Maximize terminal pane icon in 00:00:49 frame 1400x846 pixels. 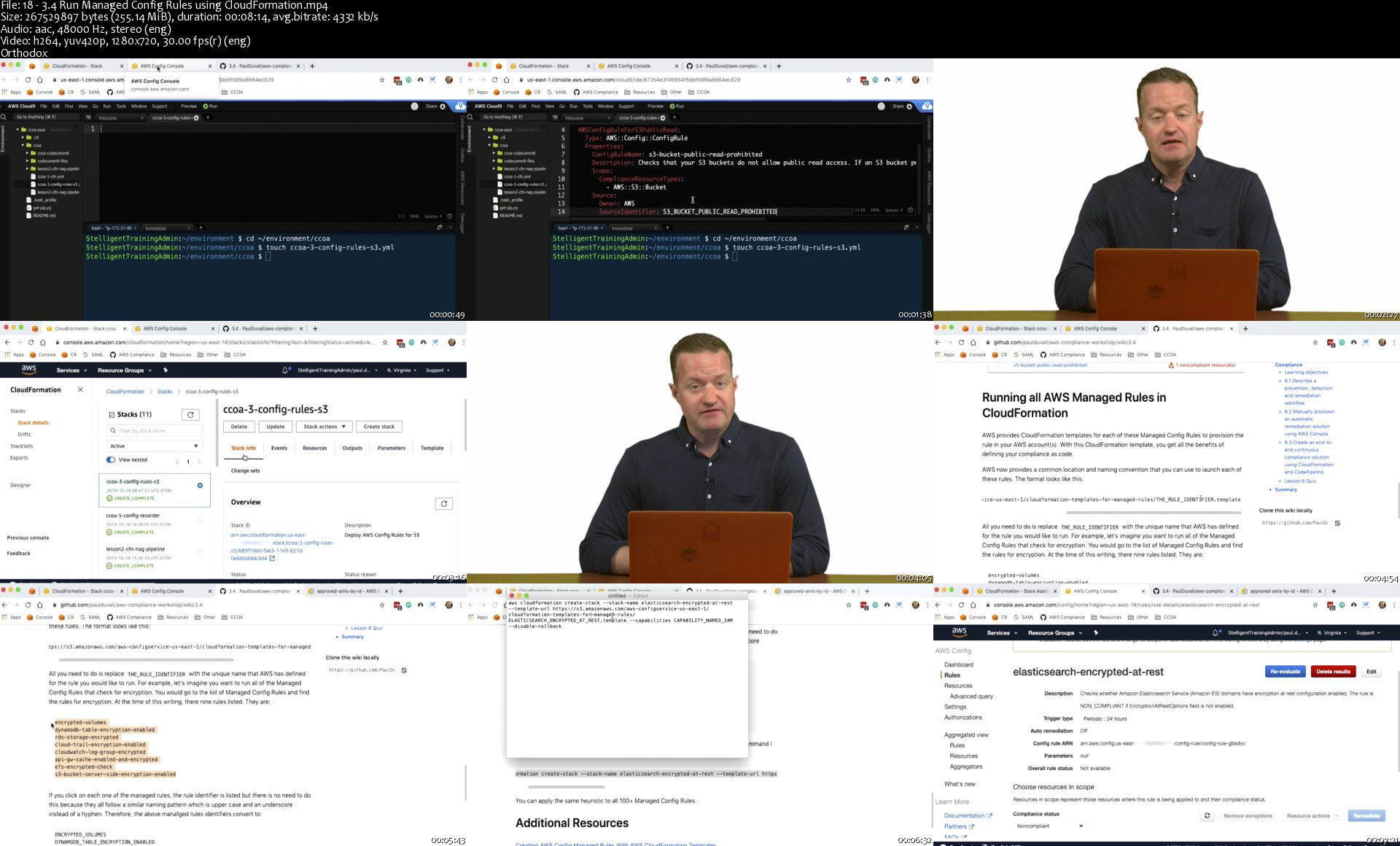point(440,228)
